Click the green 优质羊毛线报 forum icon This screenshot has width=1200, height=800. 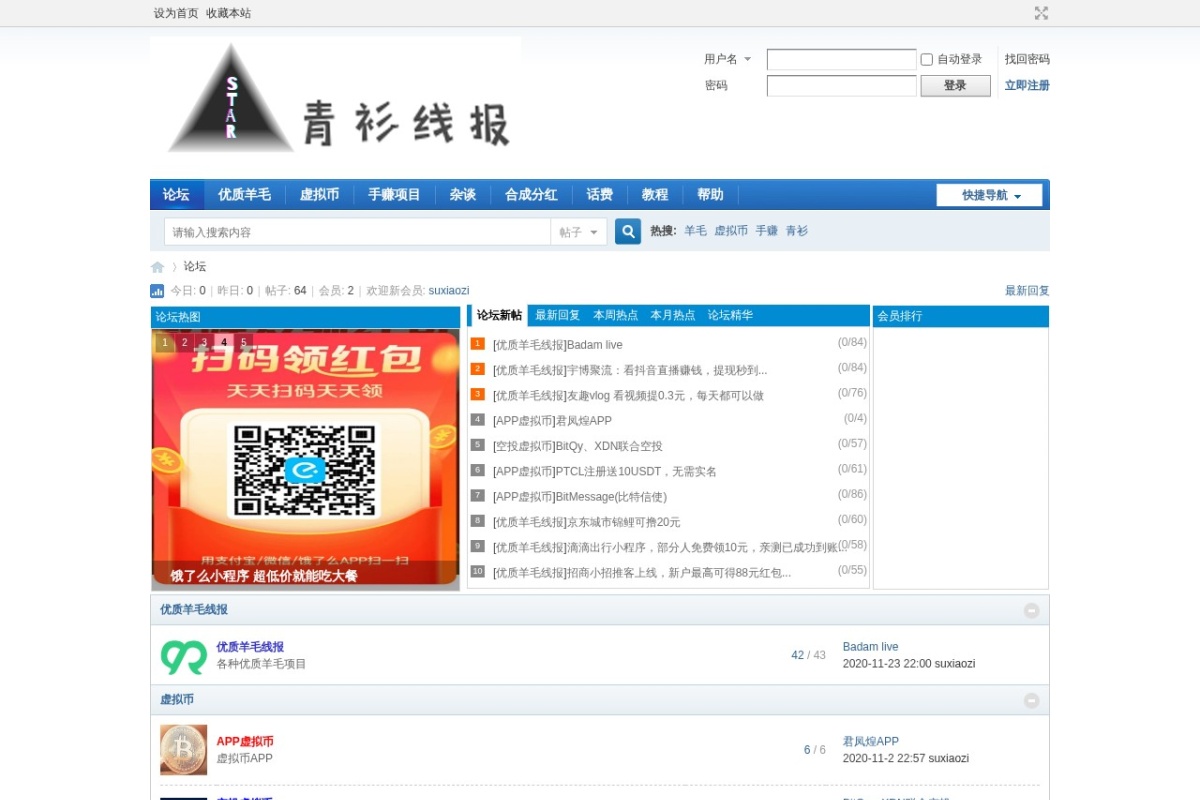point(180,654)
